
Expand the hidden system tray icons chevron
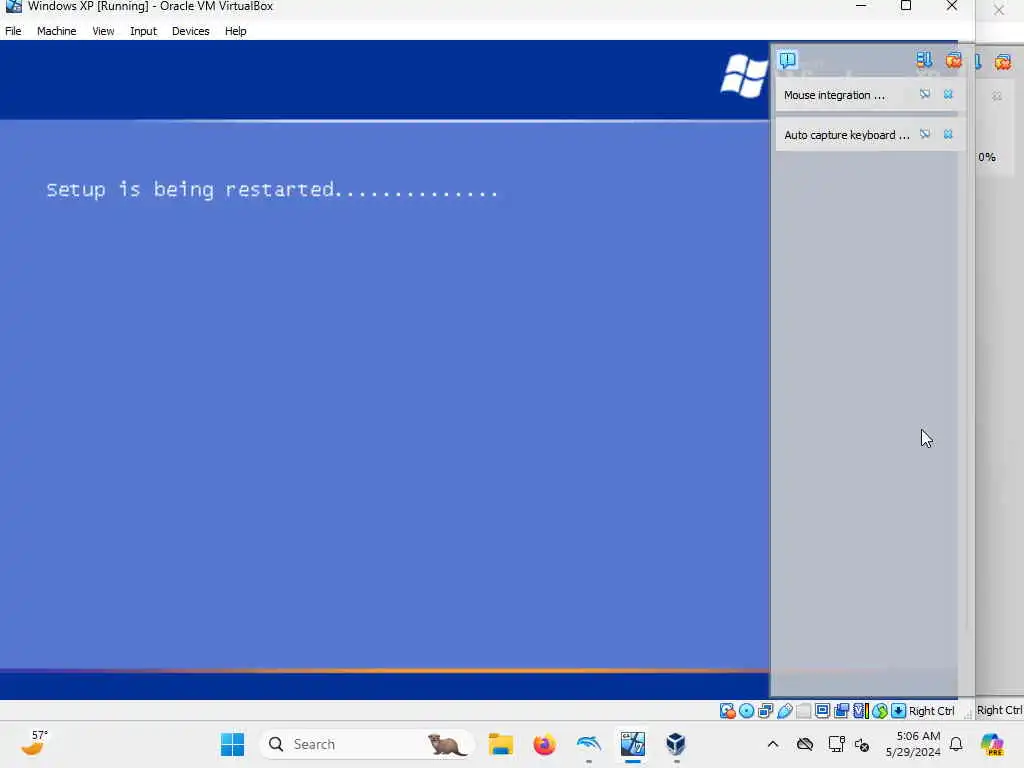pos(773,744)
